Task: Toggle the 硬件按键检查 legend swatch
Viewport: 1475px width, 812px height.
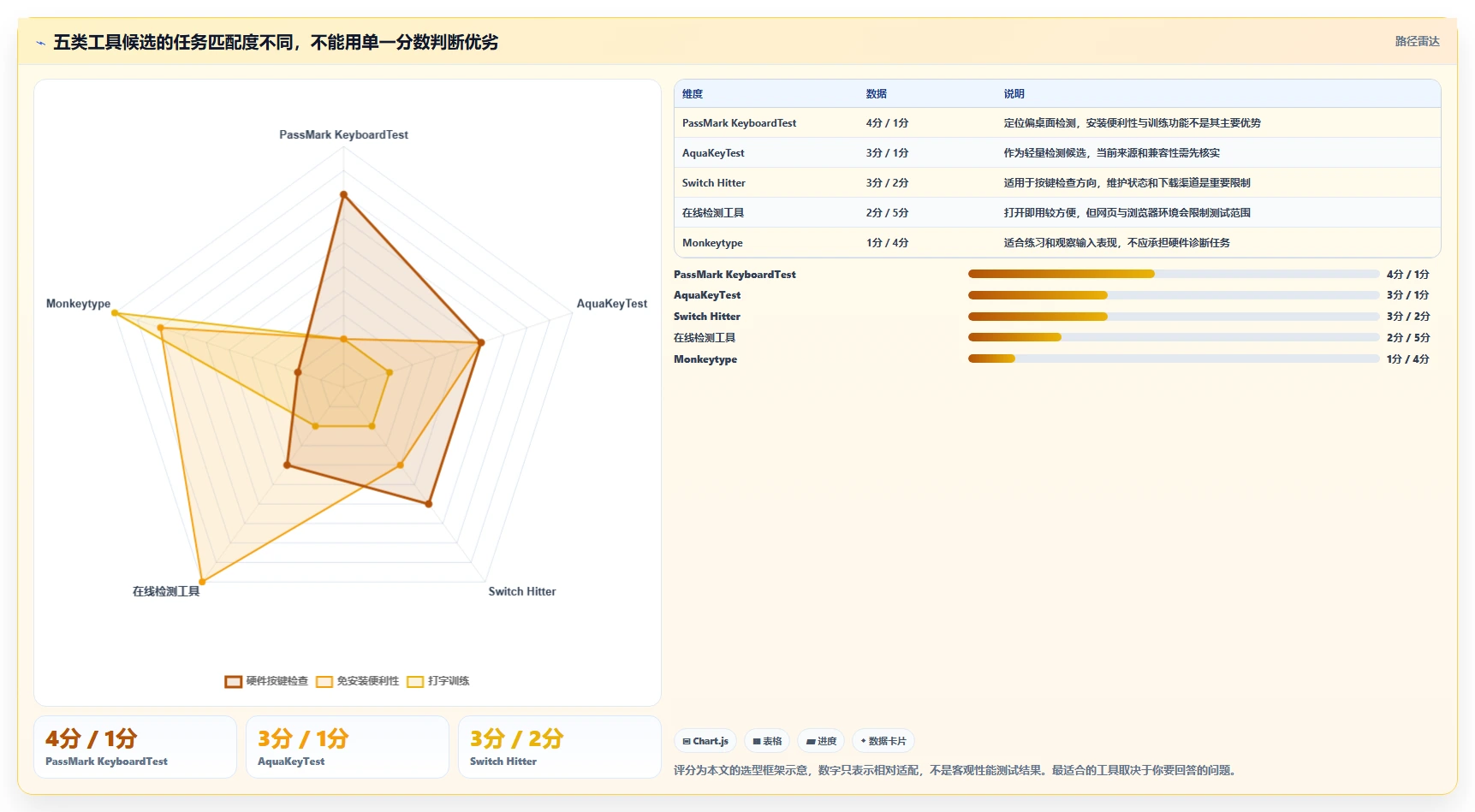Action: pyautogui.click(x=234, y=681)
